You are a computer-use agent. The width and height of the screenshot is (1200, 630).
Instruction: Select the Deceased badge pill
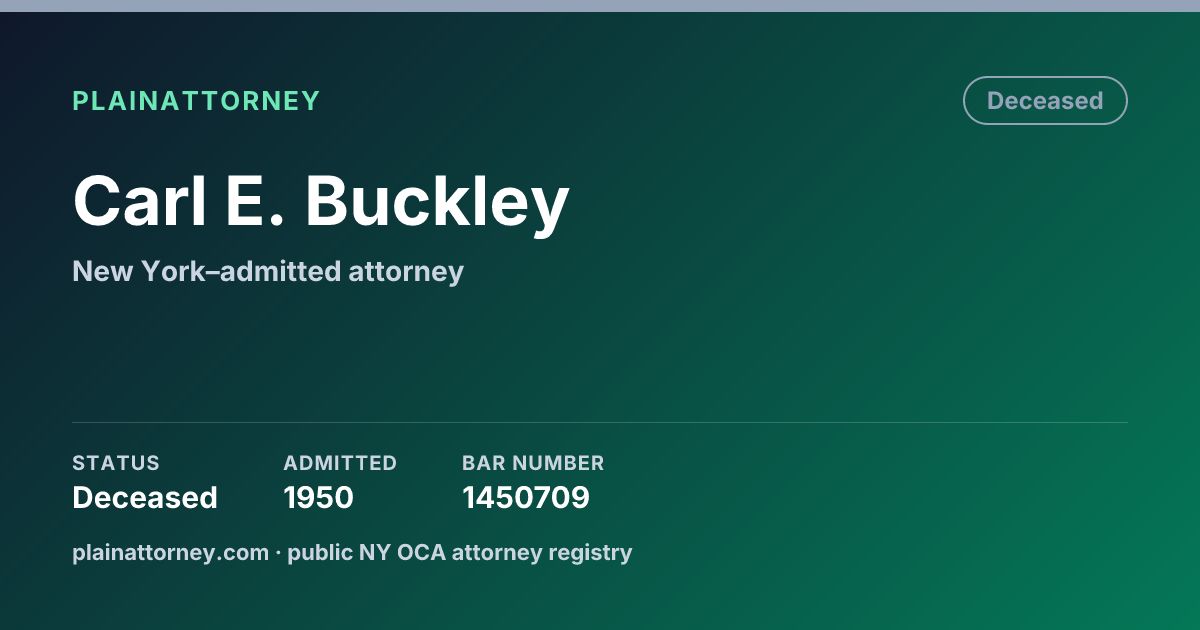pos(1045,101)
